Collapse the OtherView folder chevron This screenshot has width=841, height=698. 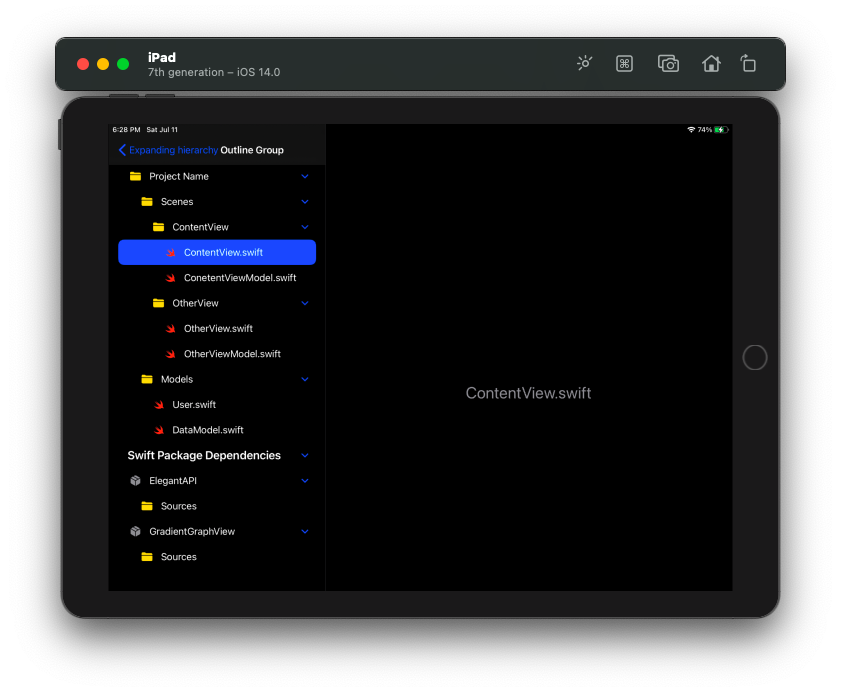click(304, 302)
